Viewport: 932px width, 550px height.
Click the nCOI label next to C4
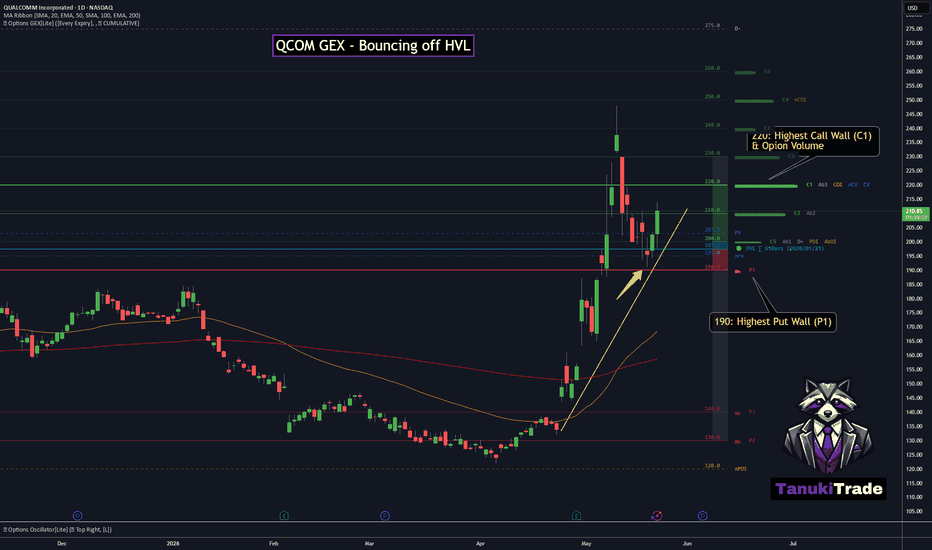tap(800, 100)
